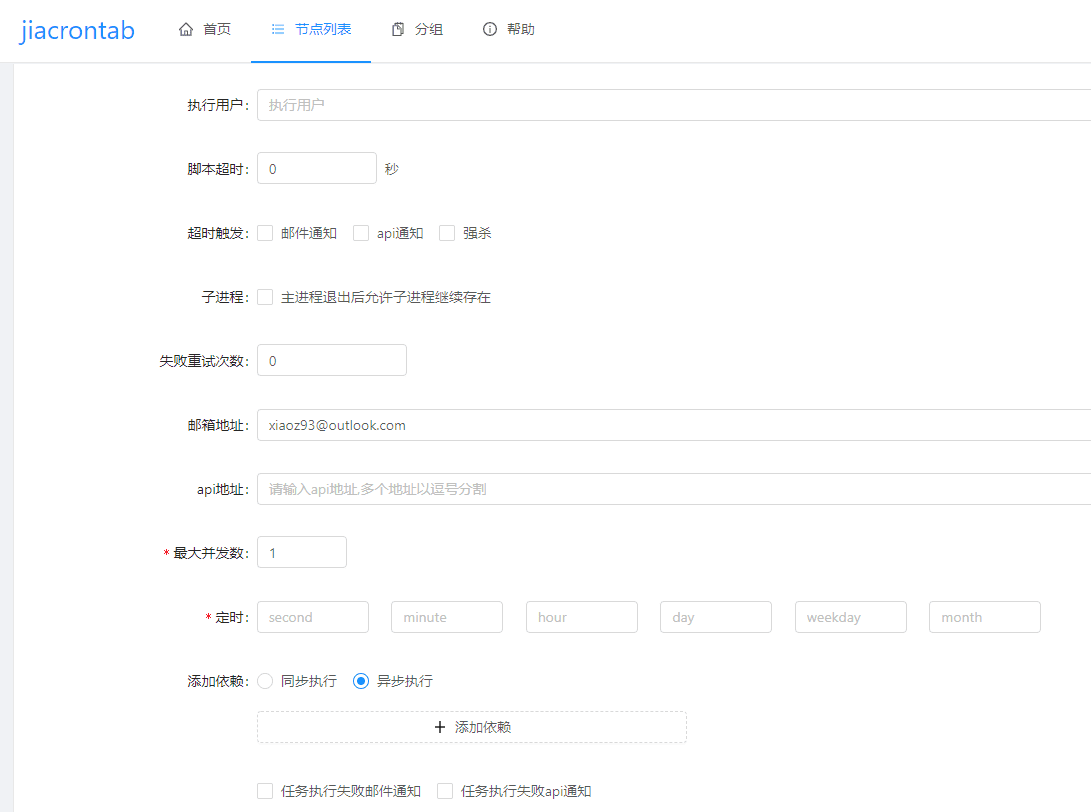Image resolution: width=1091 pixels, height=812 pixels.
Task: Enable 任务执行失败api通知
Action: point(444,790)
